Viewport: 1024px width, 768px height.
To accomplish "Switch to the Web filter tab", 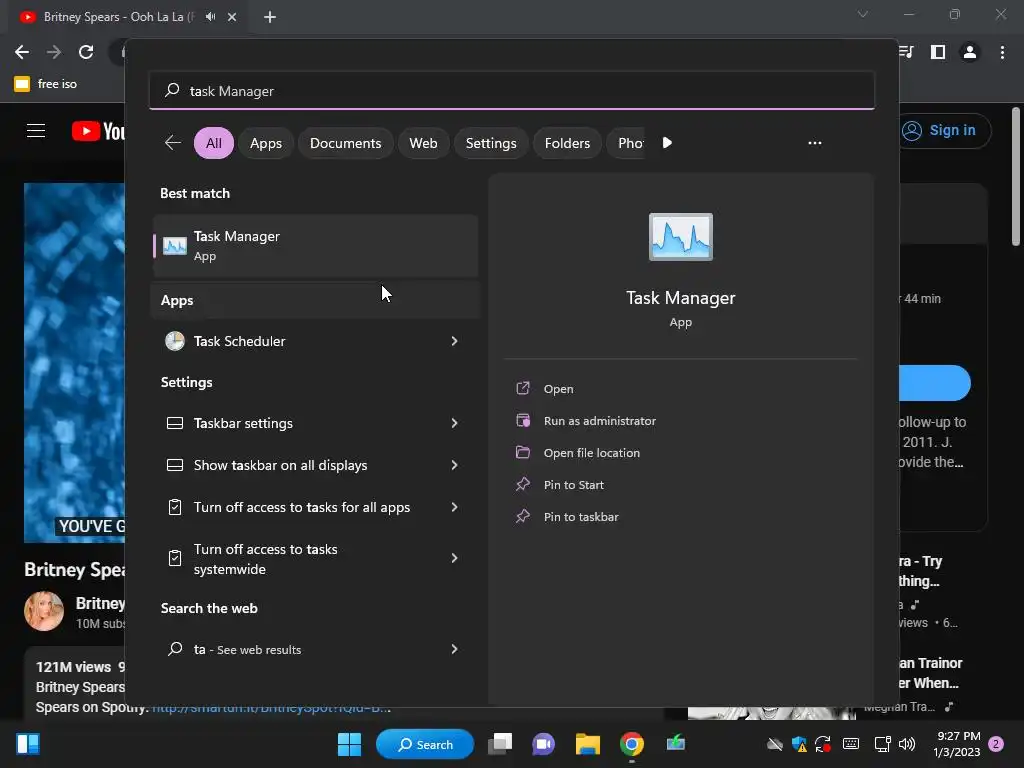I will point(423,143).
